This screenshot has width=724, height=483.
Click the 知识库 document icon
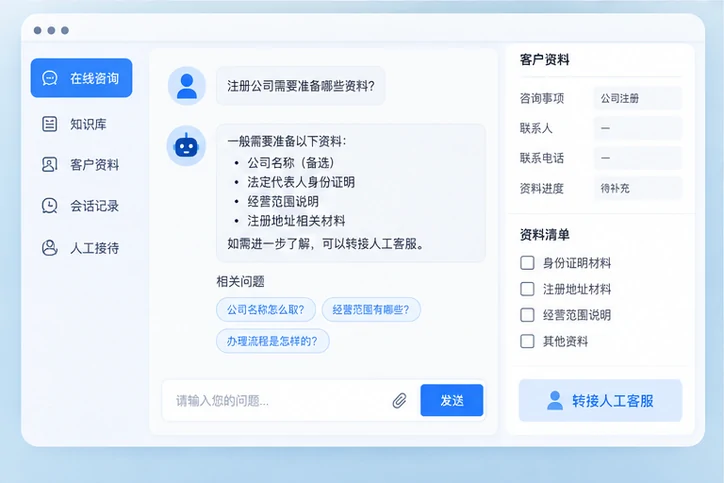49,124
